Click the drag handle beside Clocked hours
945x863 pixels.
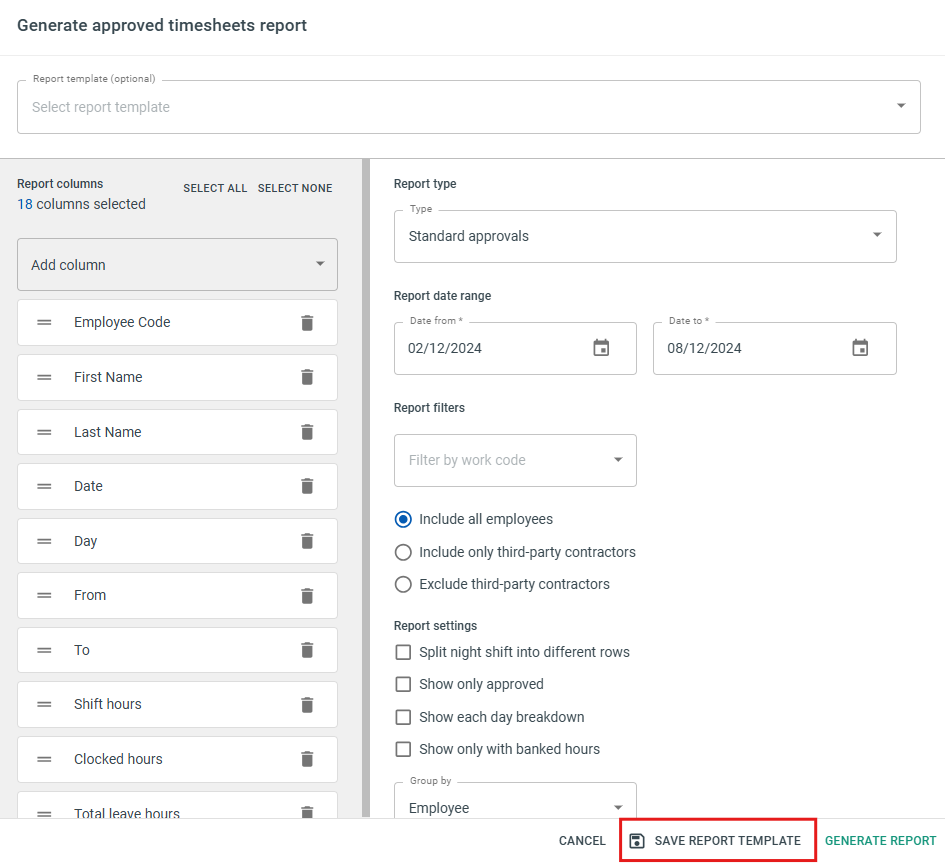pyautogui.click(x=44, y=759)
